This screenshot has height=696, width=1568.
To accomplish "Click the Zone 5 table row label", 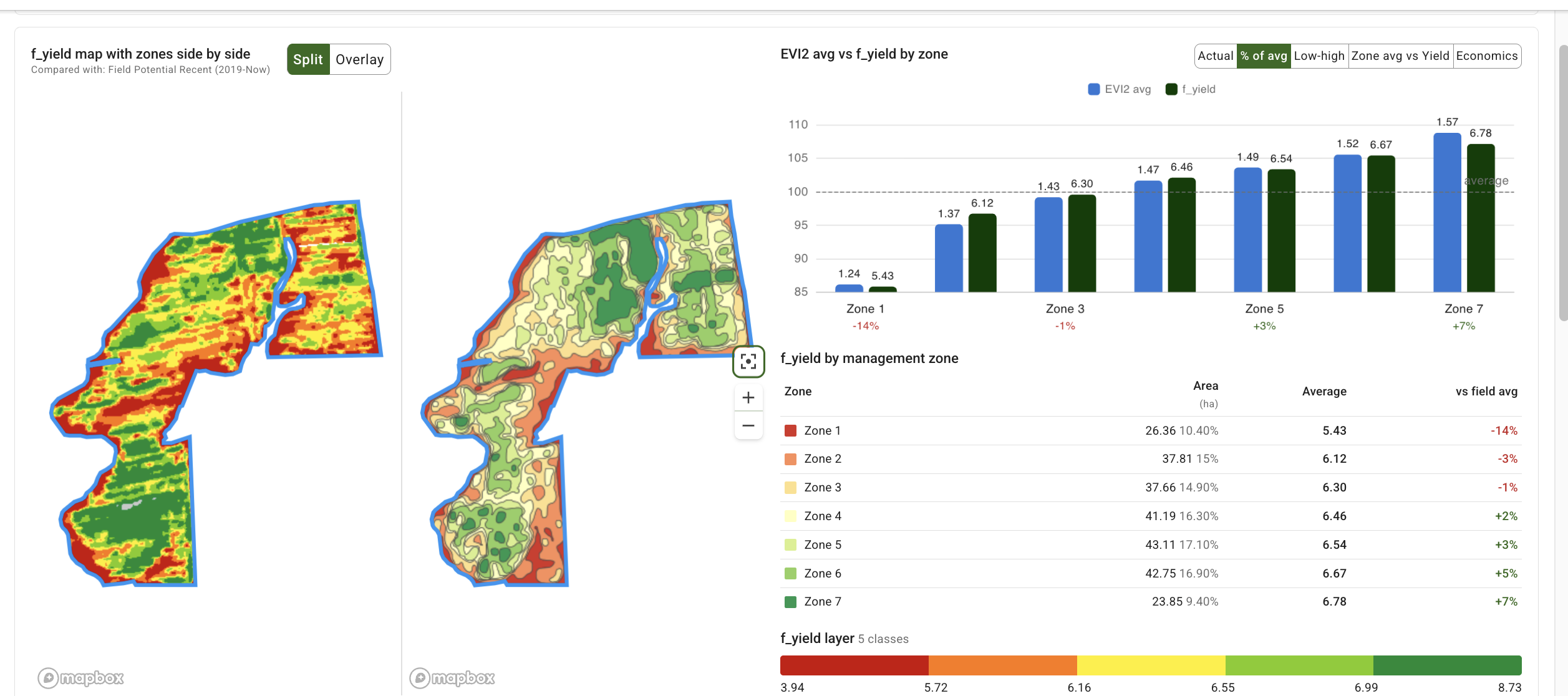I will 823,545.
